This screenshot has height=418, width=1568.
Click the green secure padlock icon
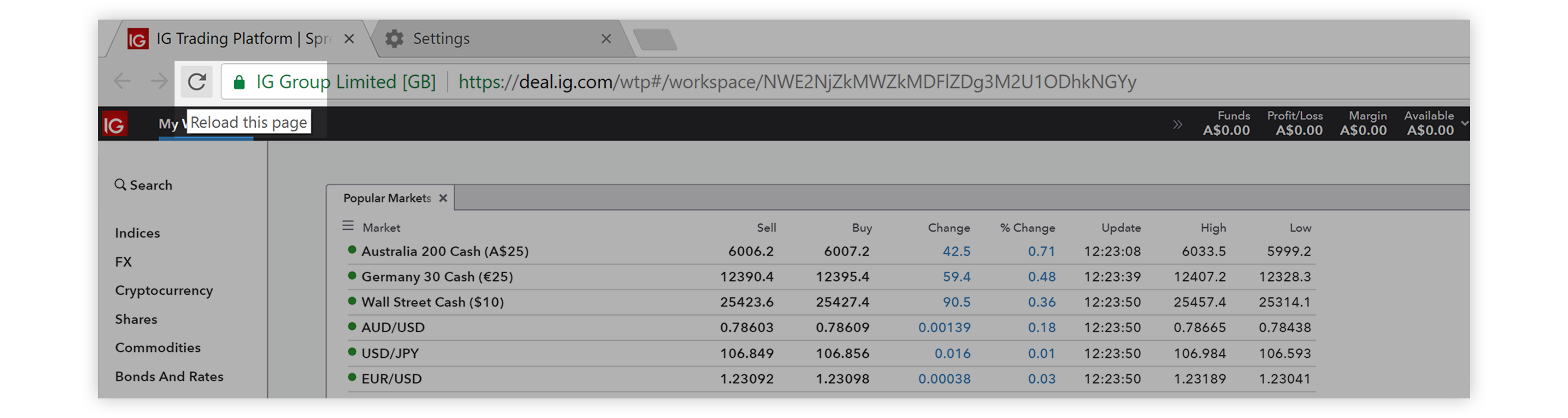coord(239,82)
